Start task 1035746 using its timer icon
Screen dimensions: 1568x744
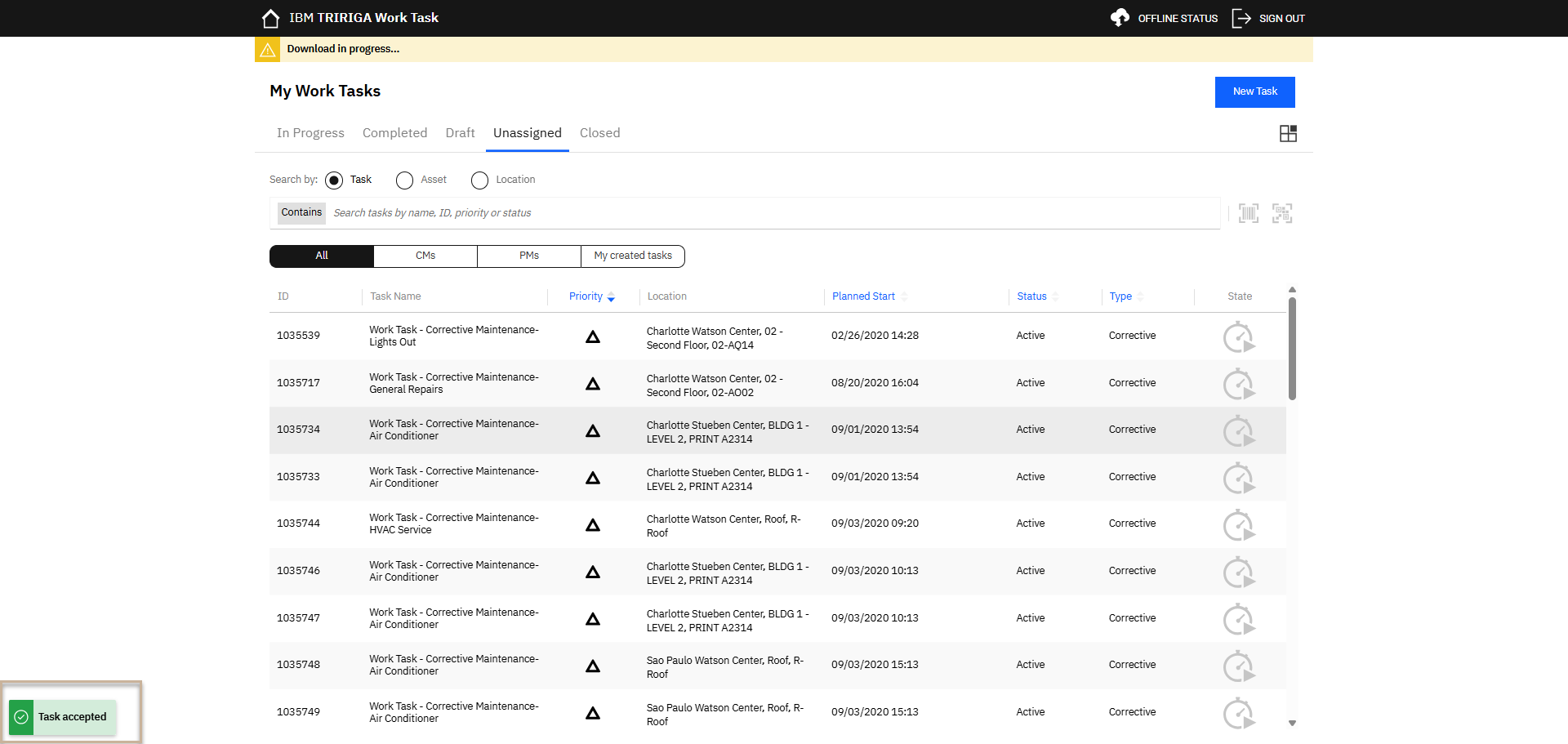1239,572
